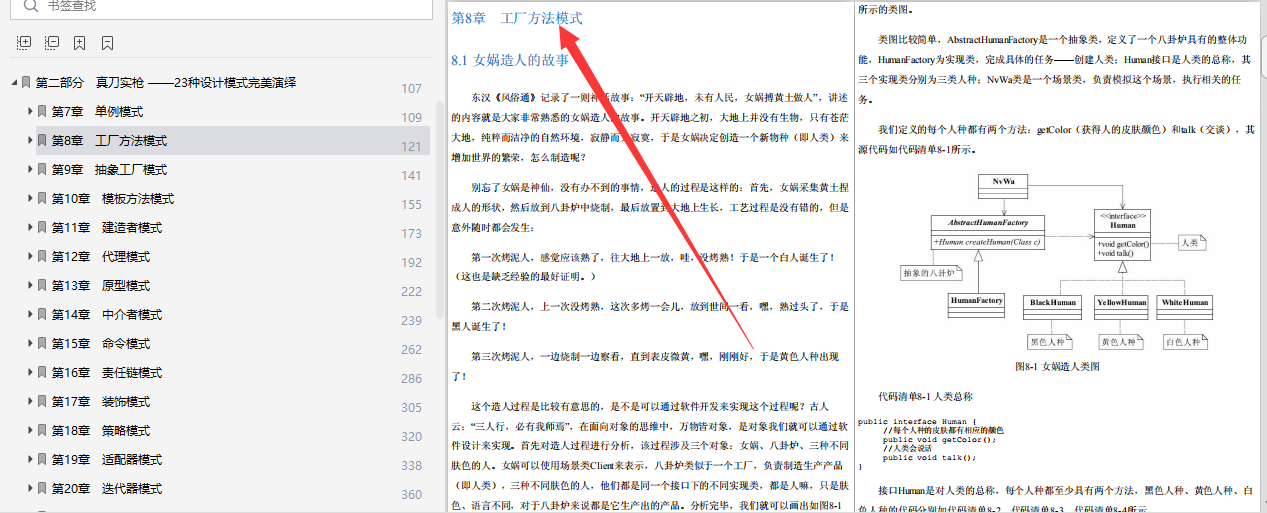
Task: Click bookmark icon beside 第13章 原型模式
Action: (42, 286)
